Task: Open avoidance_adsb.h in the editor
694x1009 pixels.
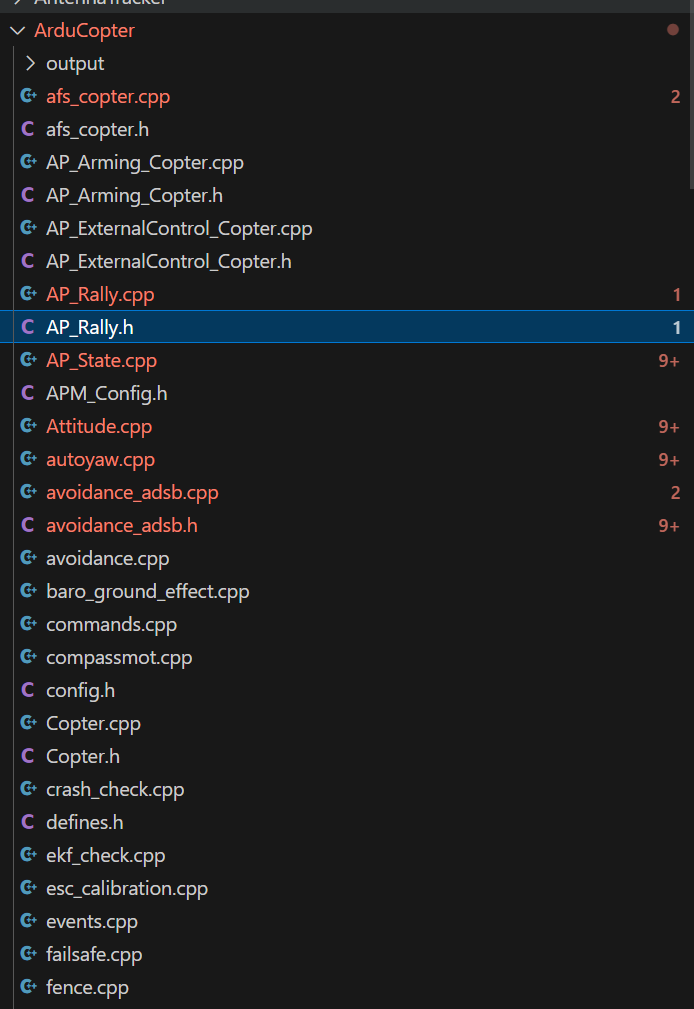Action: [120, 525]
